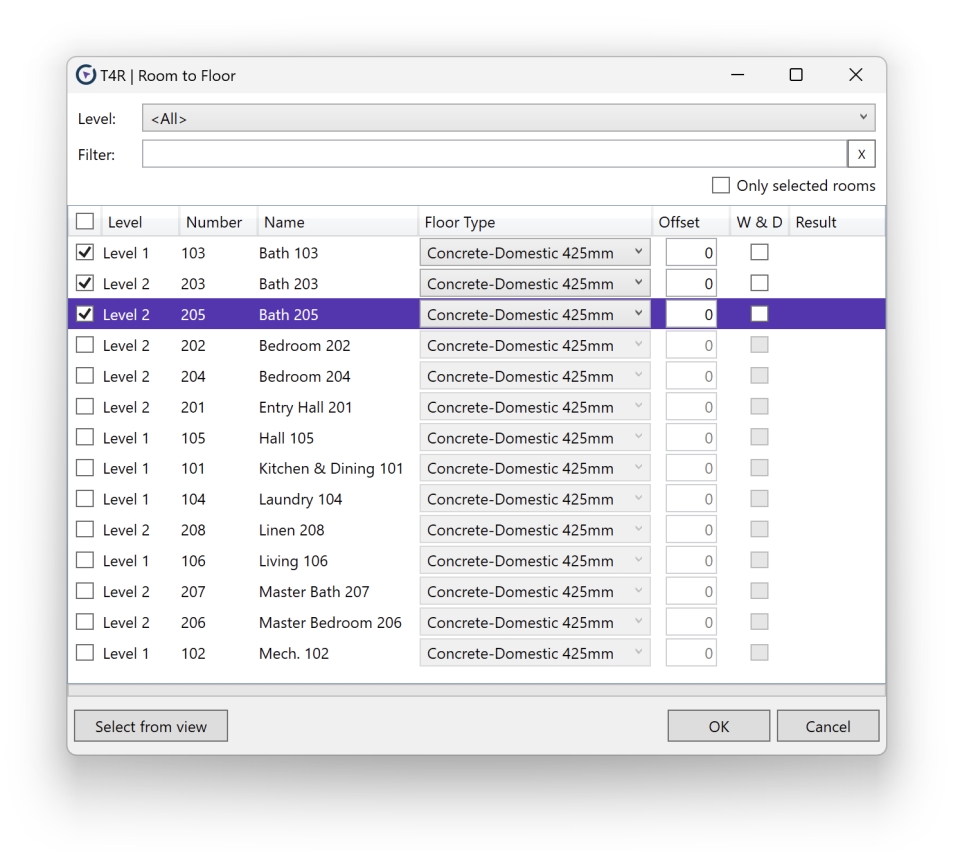960x851 pixels.
Task: Click into the Filter text field
Action: tap(494, 154)
